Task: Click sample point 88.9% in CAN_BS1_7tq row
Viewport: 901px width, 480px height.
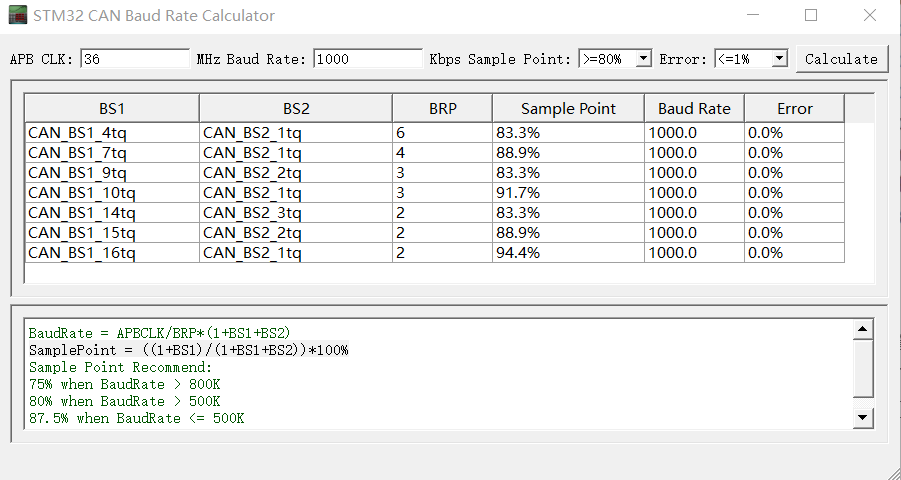Action: point(568,153)
